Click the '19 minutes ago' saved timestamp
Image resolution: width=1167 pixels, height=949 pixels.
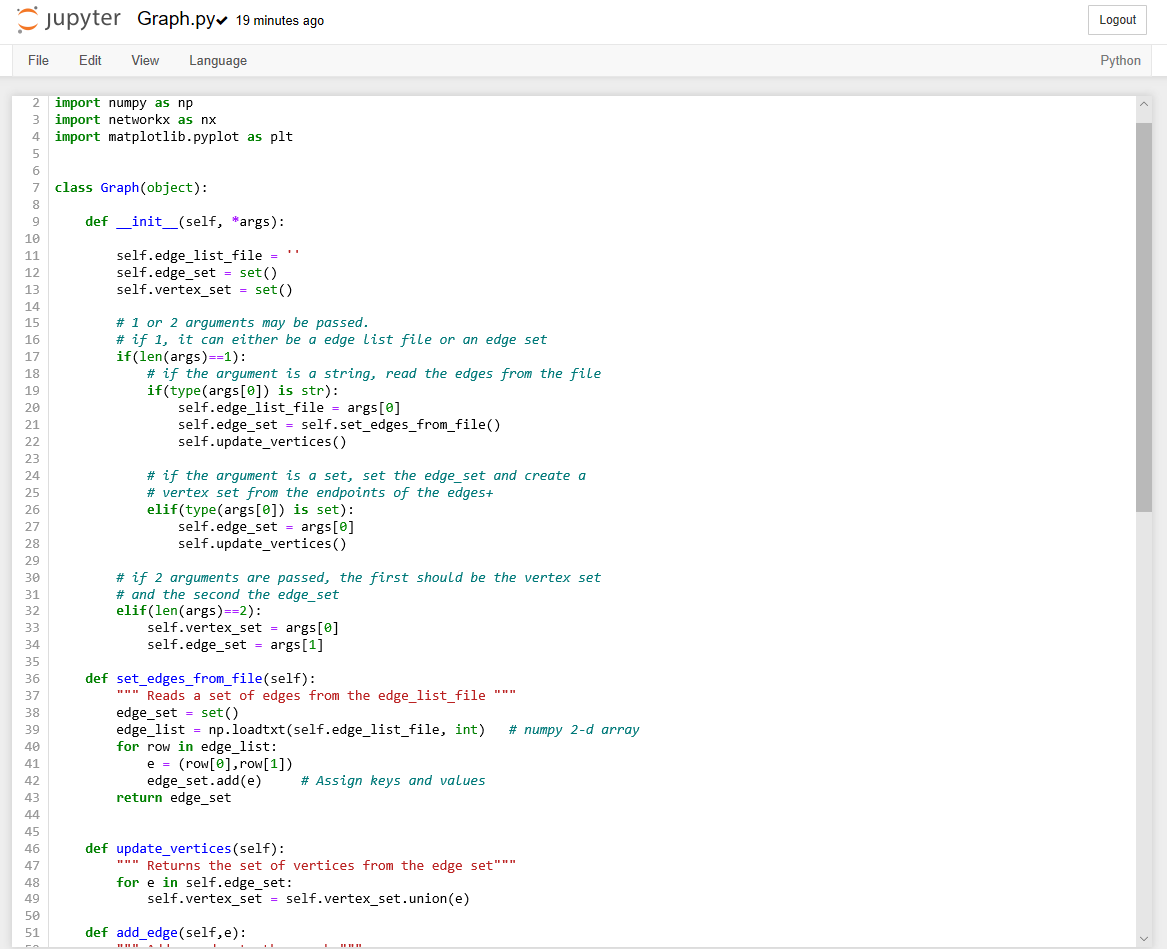point(280,21)
